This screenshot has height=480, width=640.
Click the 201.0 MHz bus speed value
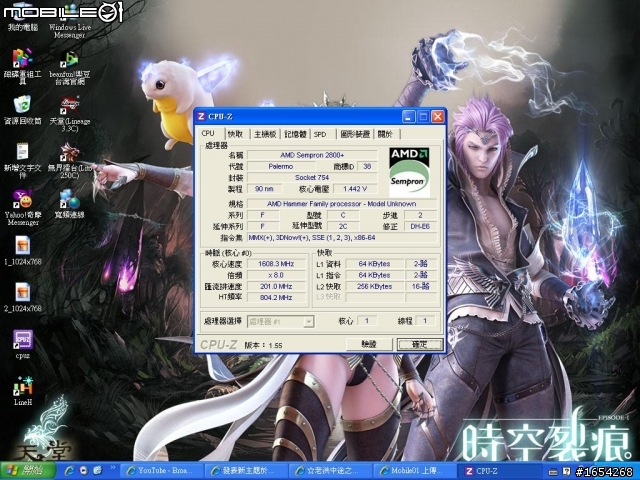[276, 286]
